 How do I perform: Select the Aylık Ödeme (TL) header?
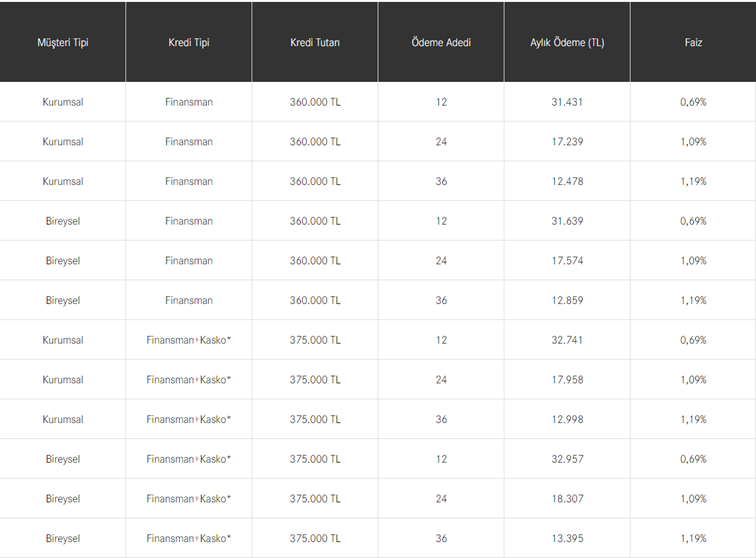coord(567,43)
